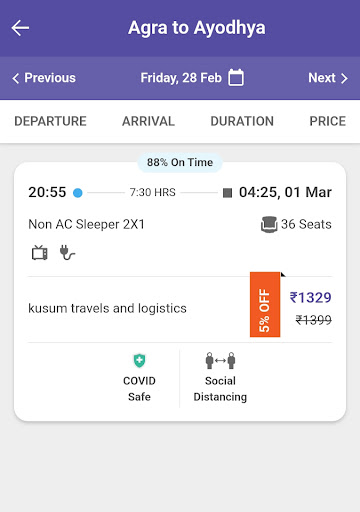Tap the seat icon beside 36 Seats

pos(269,224)
